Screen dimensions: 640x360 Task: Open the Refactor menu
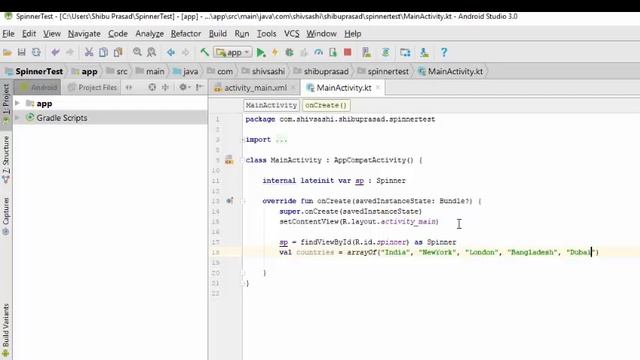point(186,34)
